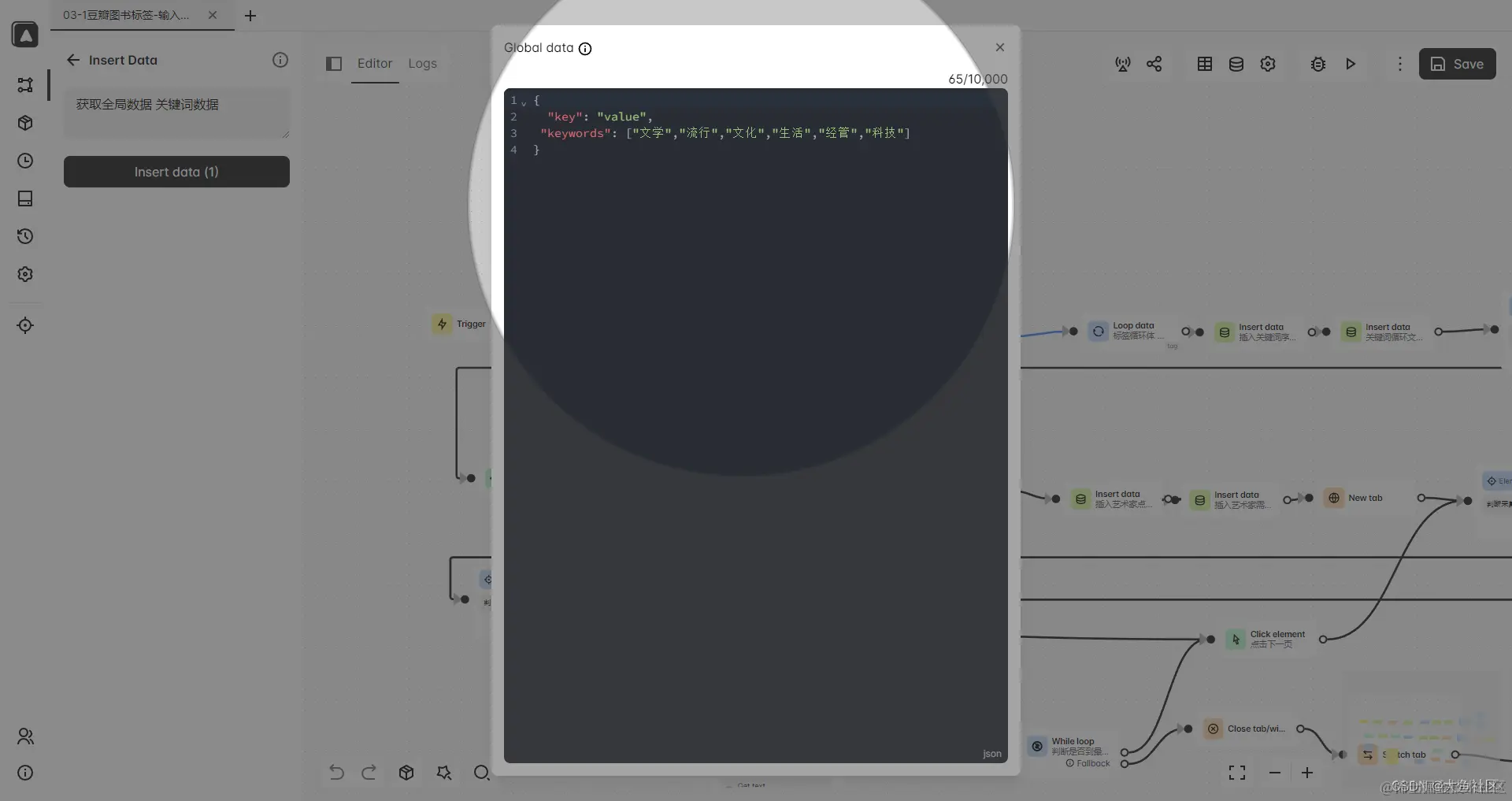Run the workflow with the play icon
Viewport: 1512px width, 801px height.
pyautogui.click(x=1351, y=64)
